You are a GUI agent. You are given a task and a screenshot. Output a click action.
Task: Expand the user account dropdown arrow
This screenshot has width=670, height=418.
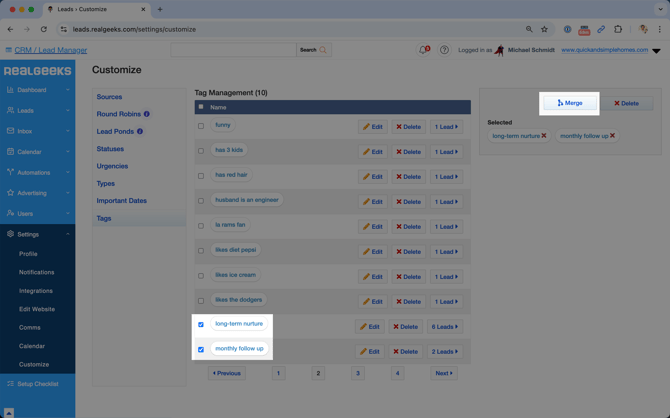click(656, 50)
